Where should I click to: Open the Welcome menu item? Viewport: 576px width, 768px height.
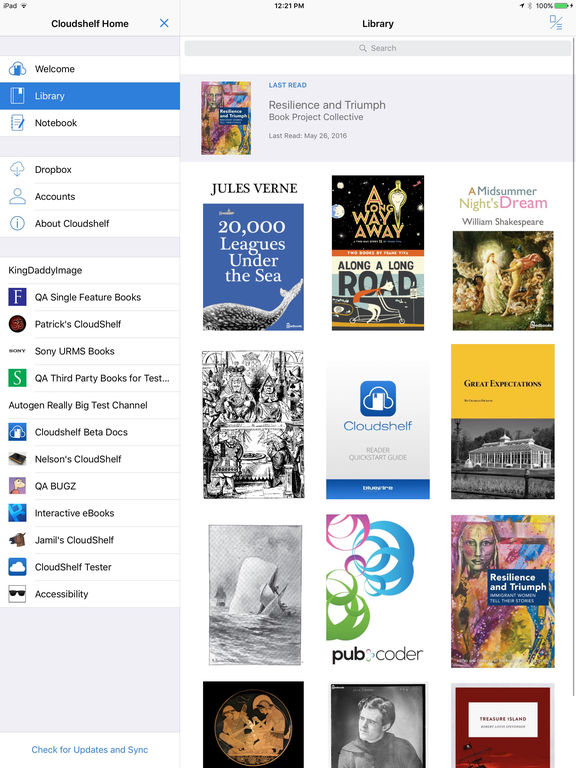pos(90,69)
